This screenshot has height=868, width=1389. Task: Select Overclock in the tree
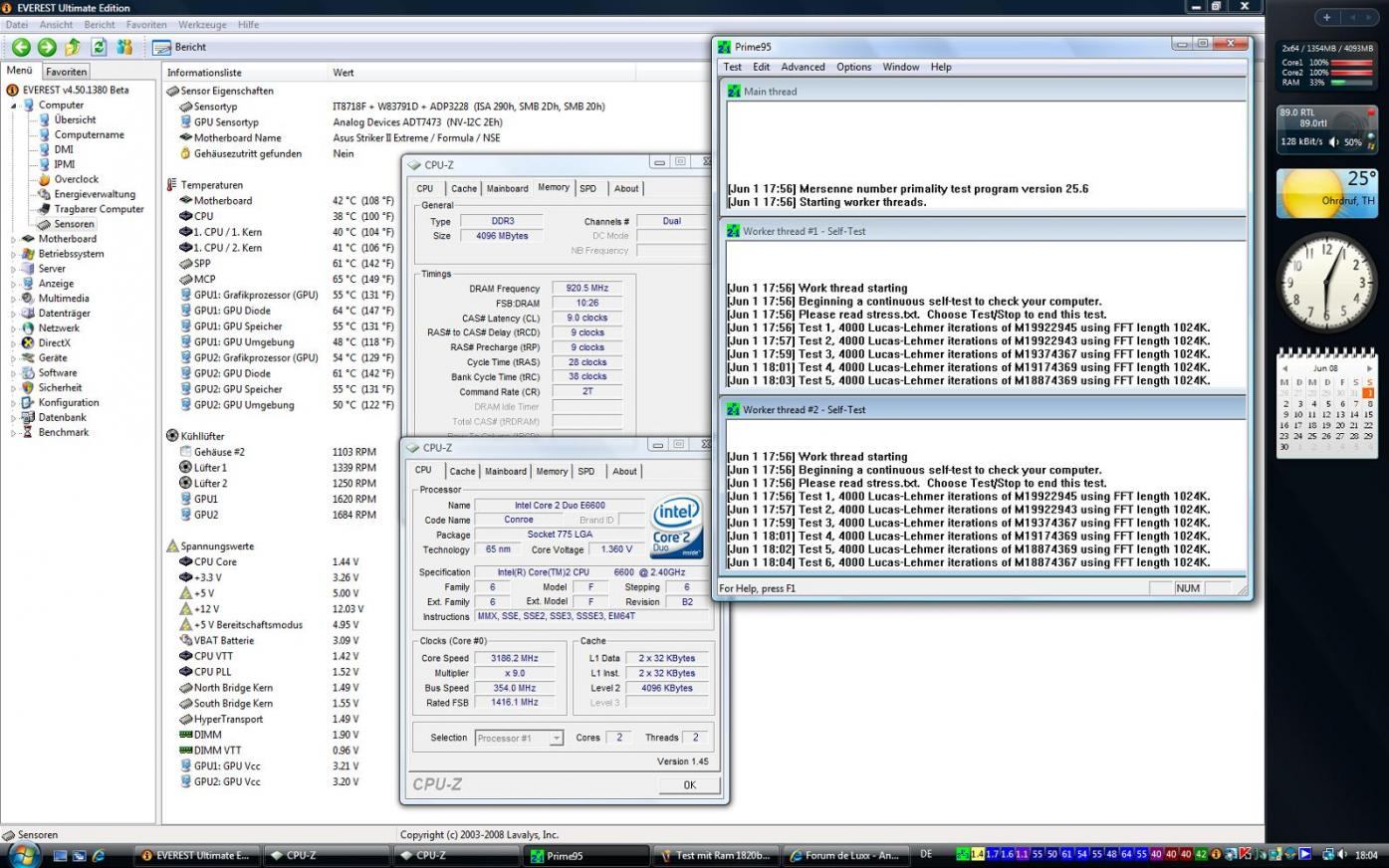[77, 179]
